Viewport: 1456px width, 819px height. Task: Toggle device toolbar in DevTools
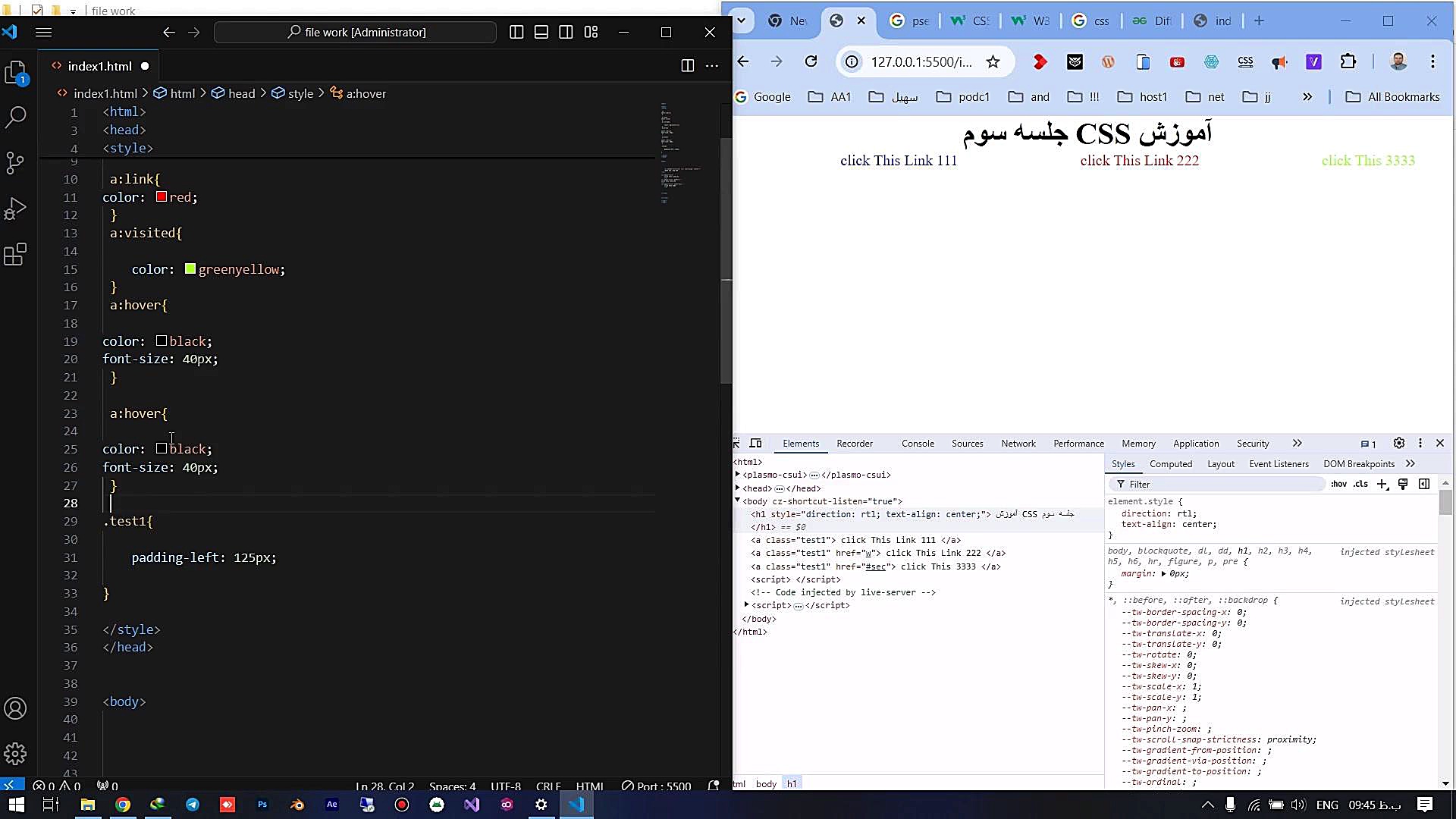tap(756, 444)
